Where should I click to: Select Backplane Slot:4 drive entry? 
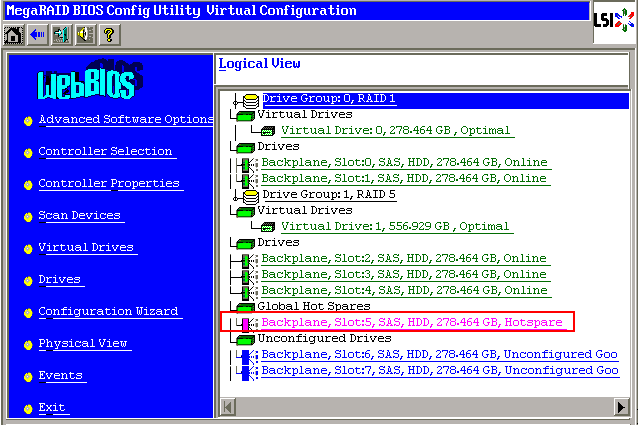(x=404, y=290)
